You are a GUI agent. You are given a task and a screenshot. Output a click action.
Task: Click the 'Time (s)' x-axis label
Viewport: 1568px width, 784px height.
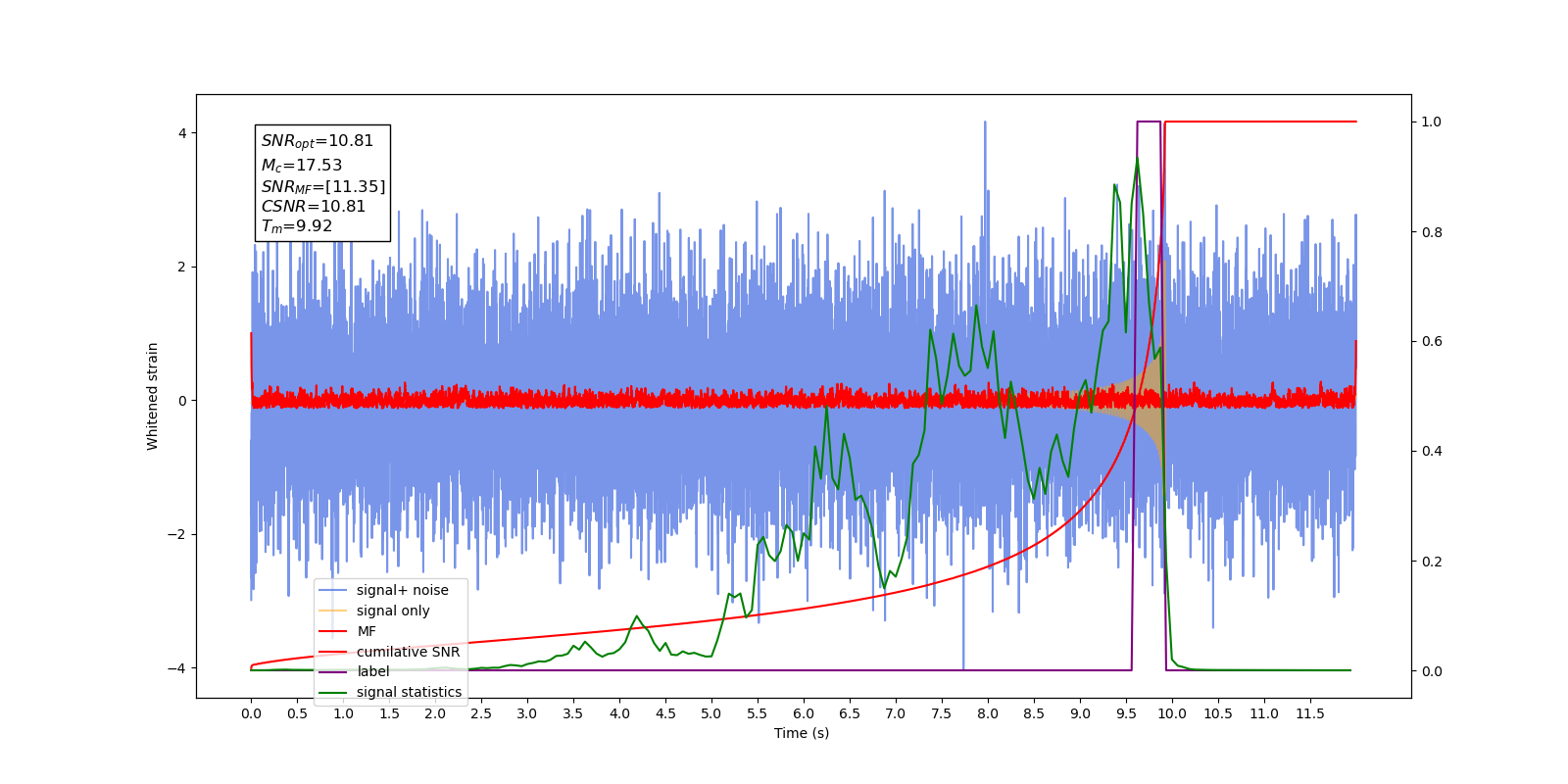802,733
